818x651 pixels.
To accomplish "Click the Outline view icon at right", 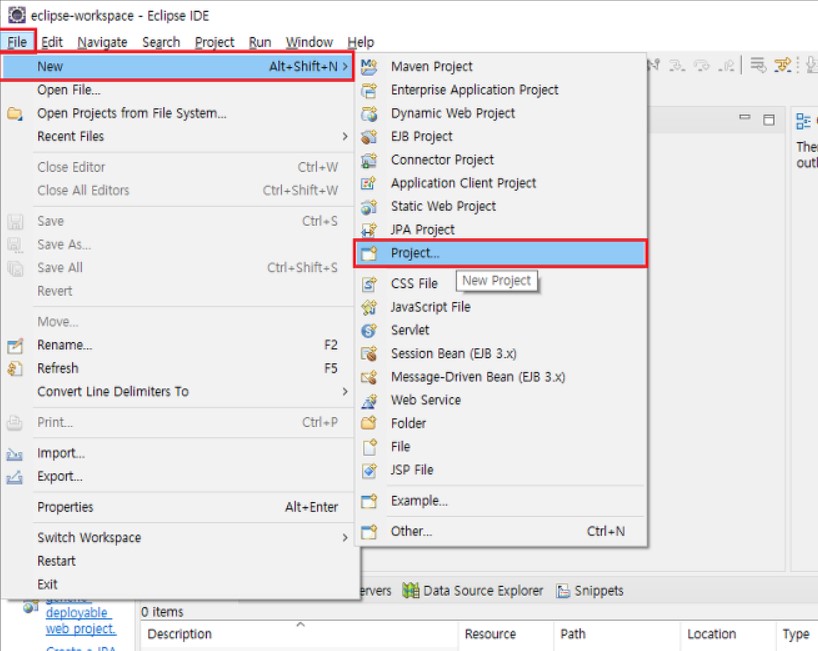I will click(803, 121).
